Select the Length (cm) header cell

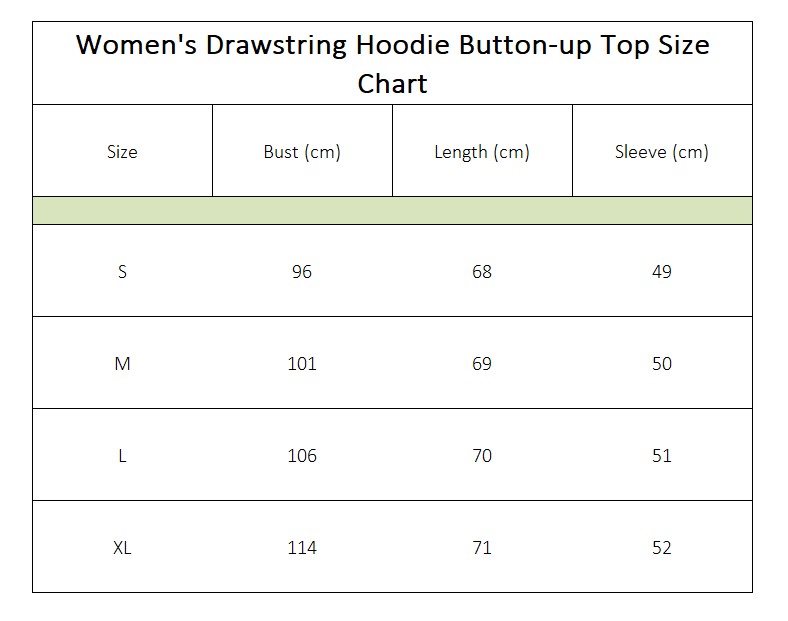(482, 151)
